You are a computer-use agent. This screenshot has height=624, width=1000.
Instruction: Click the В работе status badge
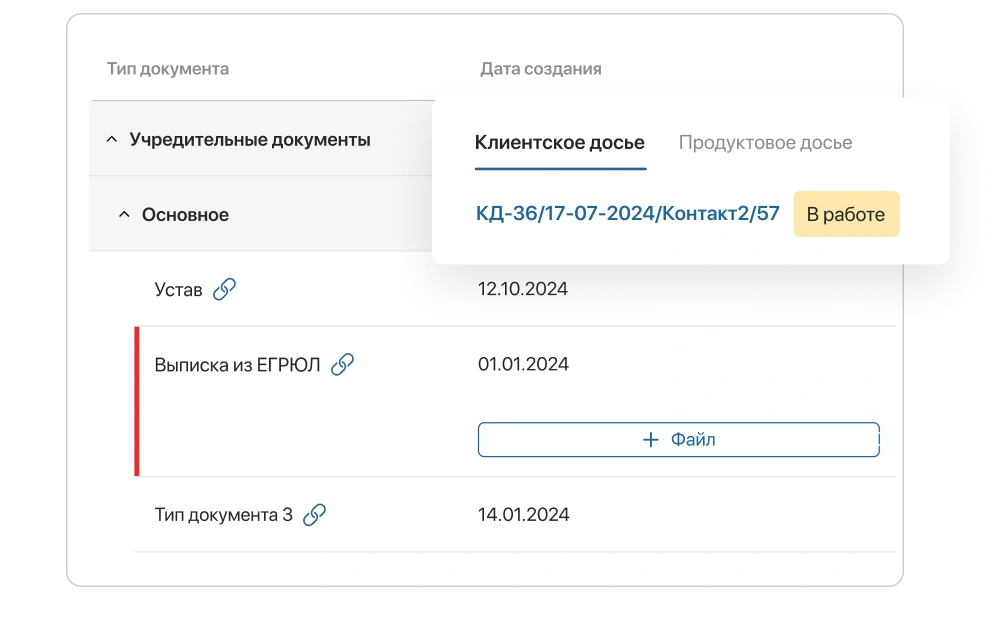click(x=846, y=214)
